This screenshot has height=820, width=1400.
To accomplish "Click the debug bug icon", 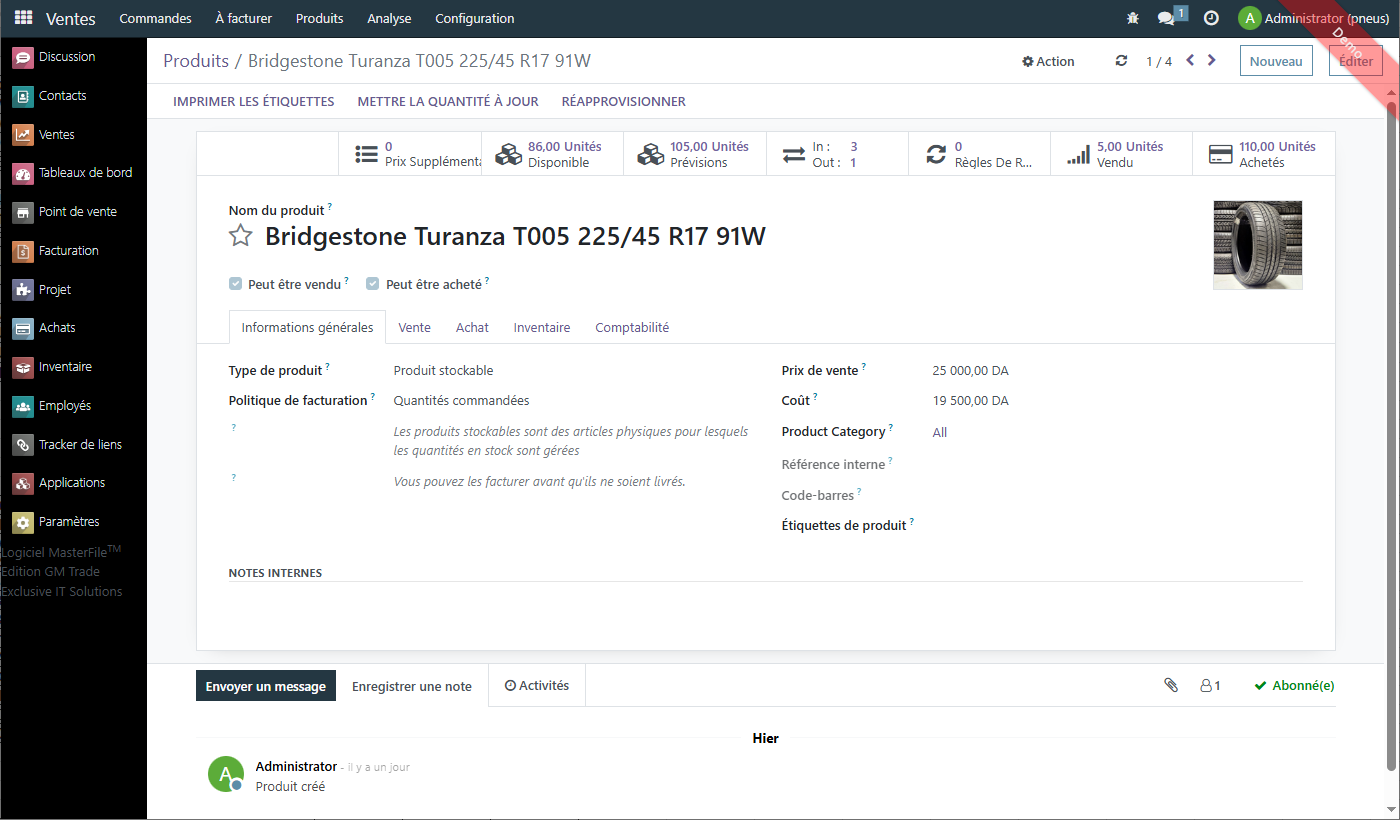I will click(1133, 18).
